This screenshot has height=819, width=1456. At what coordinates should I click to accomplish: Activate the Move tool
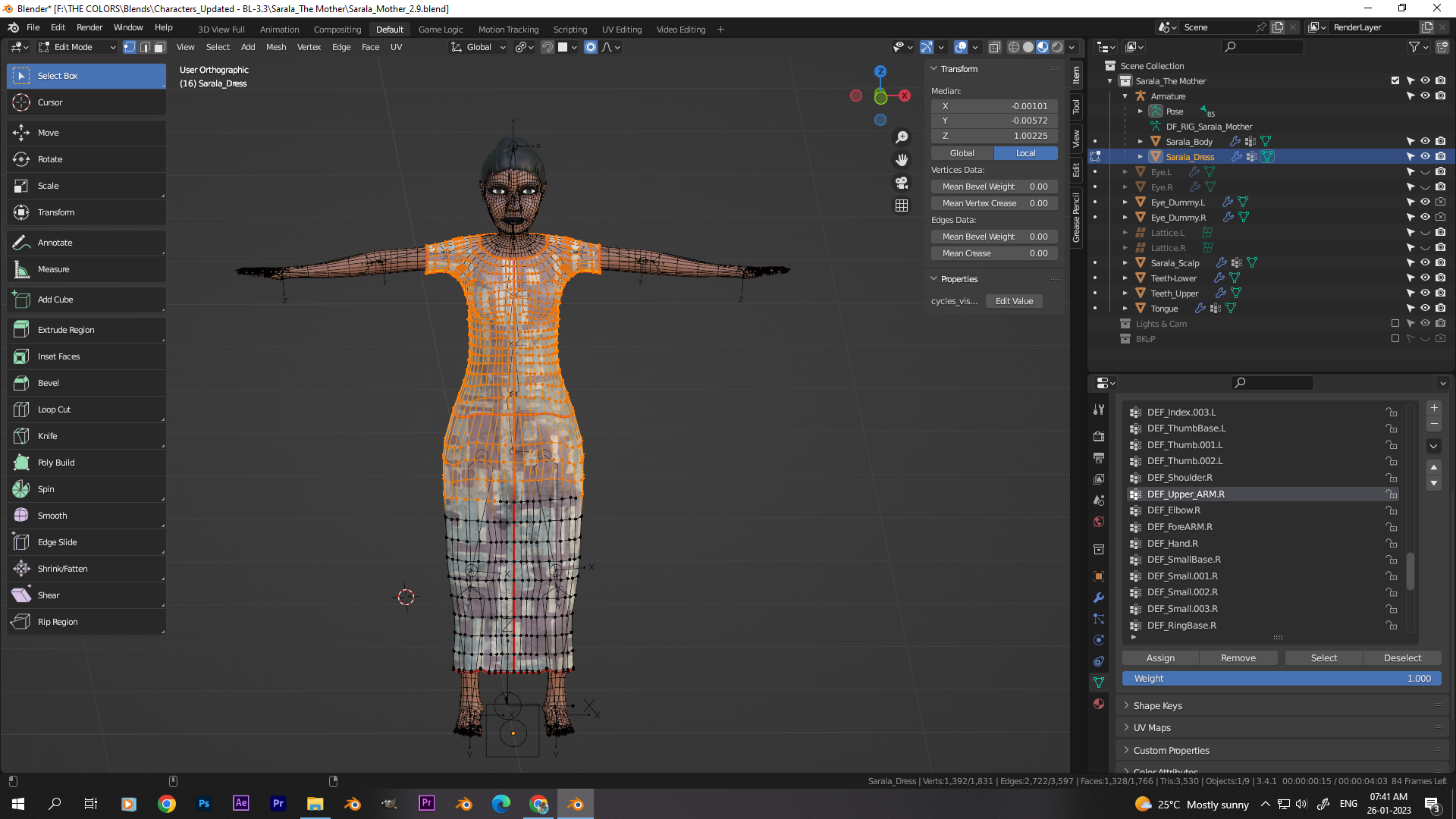pos(86,133)
